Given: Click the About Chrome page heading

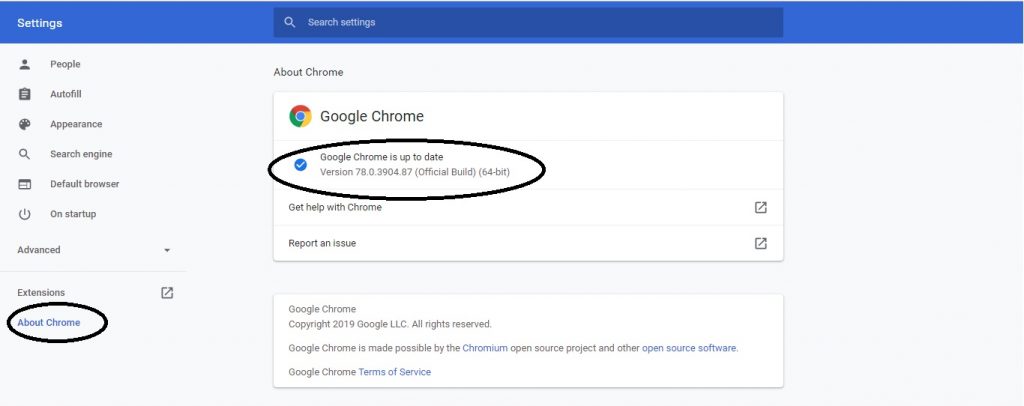Looking at the screenshot, I should coord(308,72).
